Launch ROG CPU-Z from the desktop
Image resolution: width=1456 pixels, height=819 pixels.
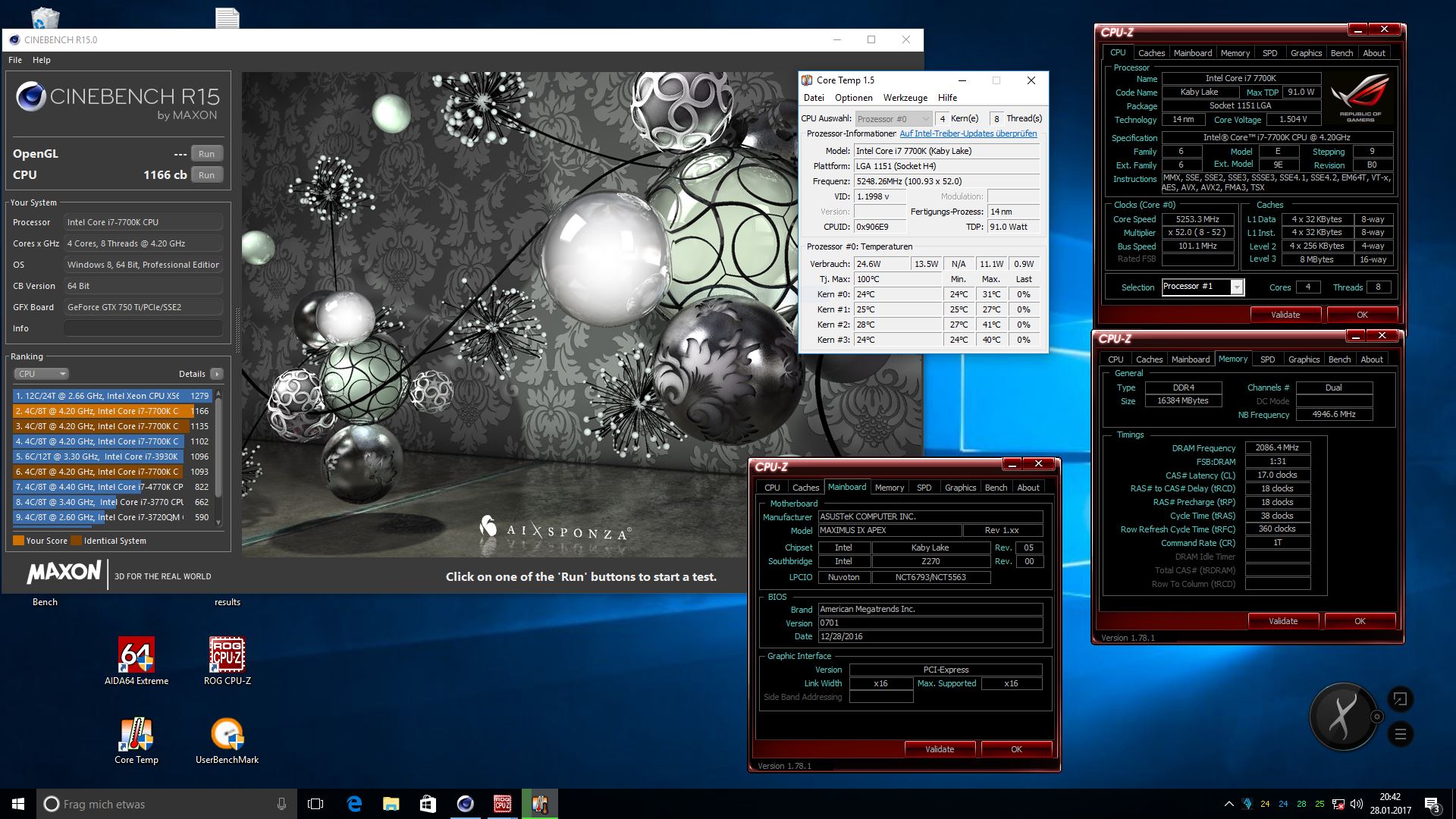tap(227, 660)
